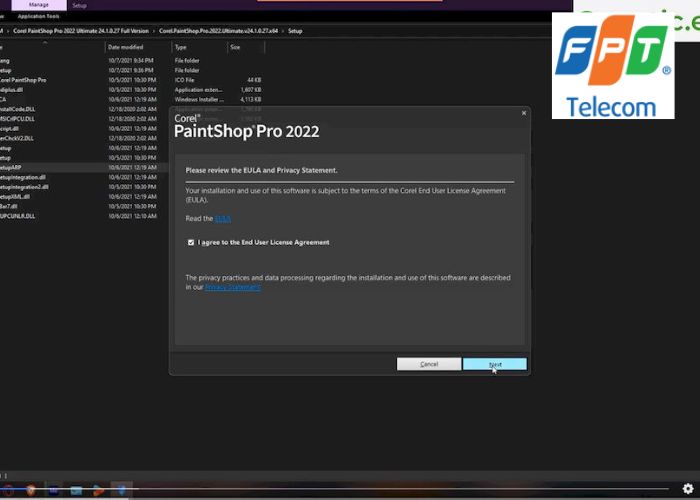Click the 10/7/2021 9:34 PM date cell

pyautogui.click(x=130, y=61)
